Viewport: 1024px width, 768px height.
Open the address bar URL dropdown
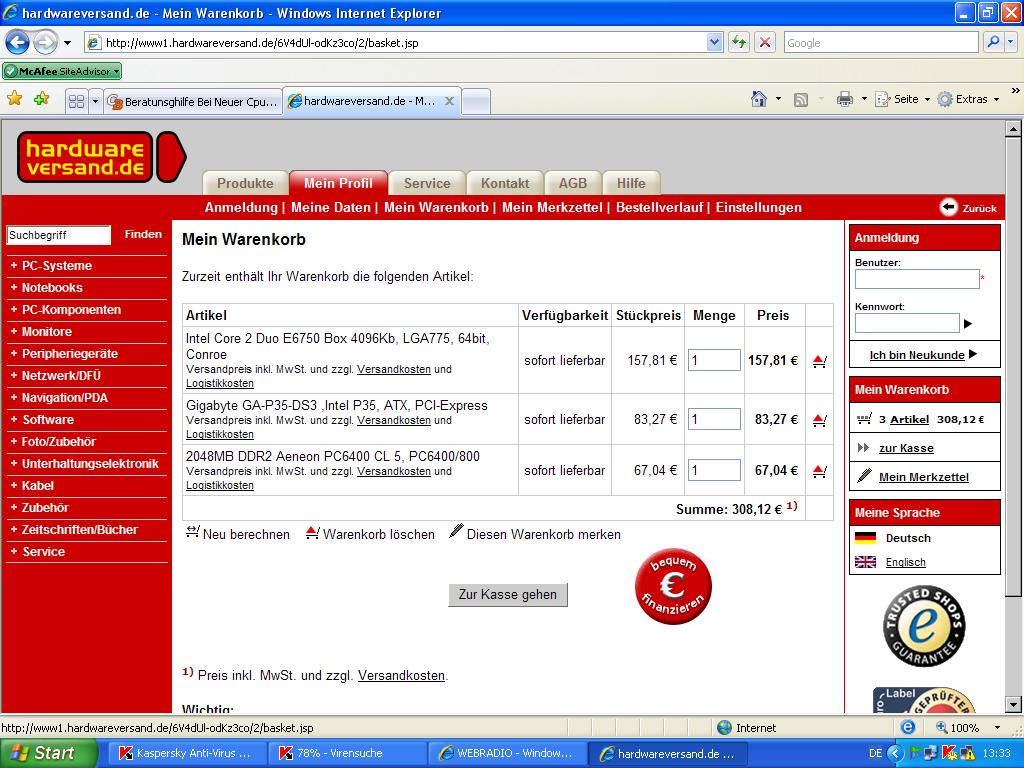point(714,42)
